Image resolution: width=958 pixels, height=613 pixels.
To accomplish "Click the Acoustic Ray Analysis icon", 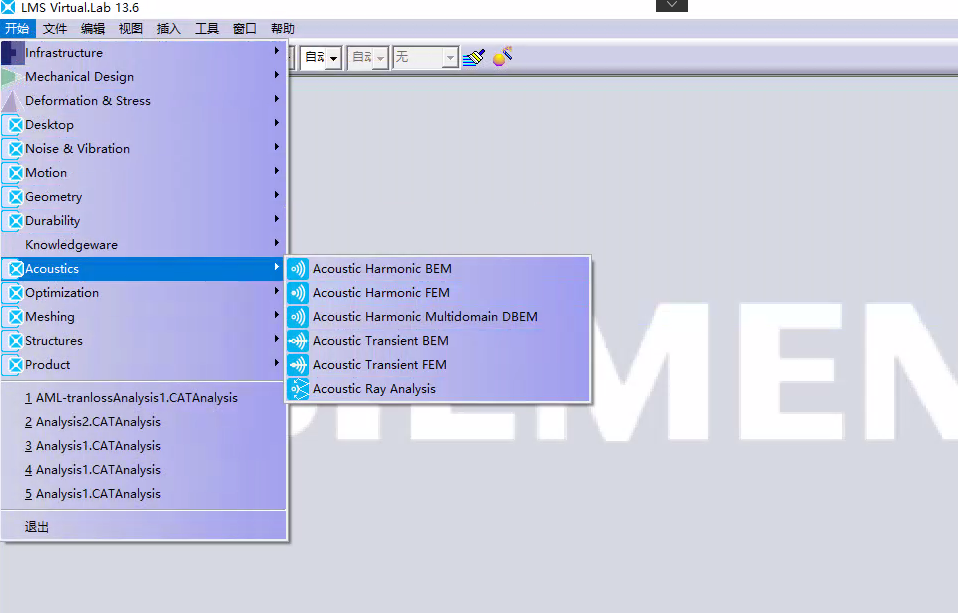I will click(x=298, y=389).
